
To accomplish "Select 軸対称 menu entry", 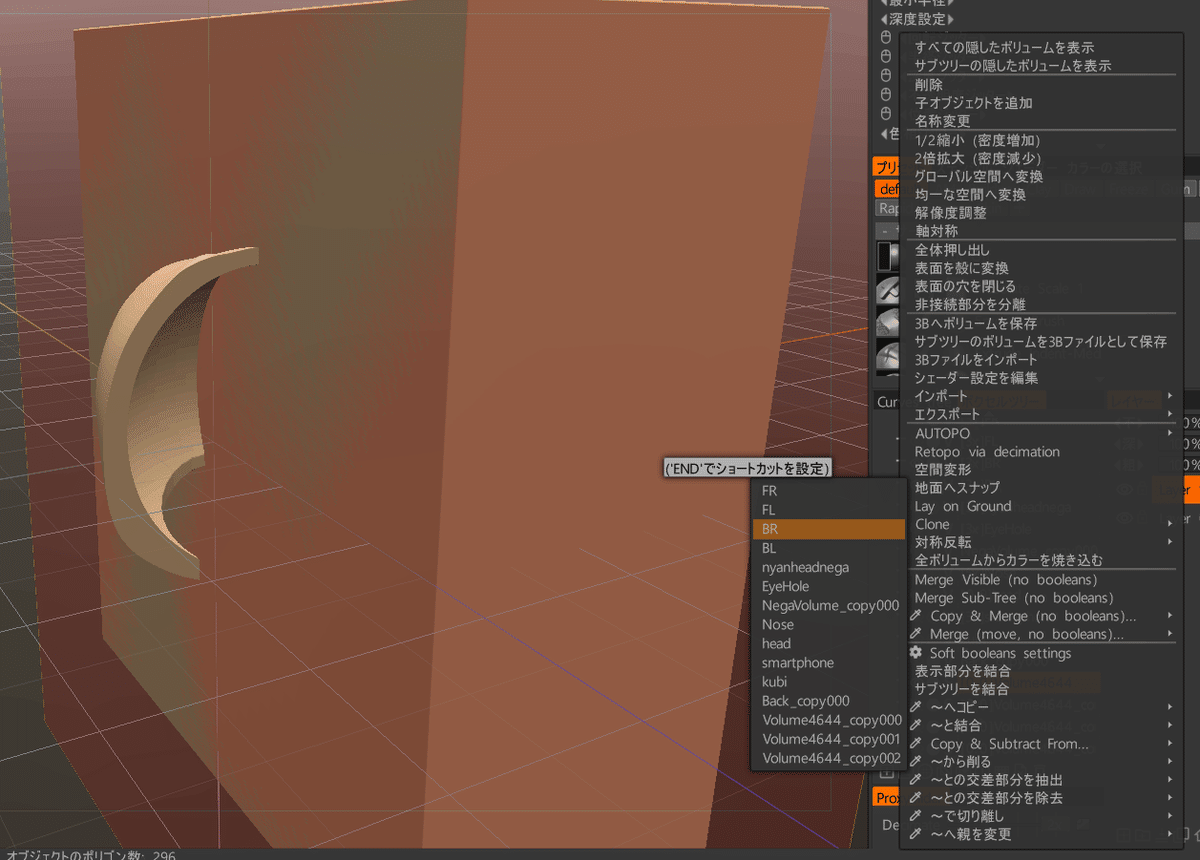I will point(936,231).
